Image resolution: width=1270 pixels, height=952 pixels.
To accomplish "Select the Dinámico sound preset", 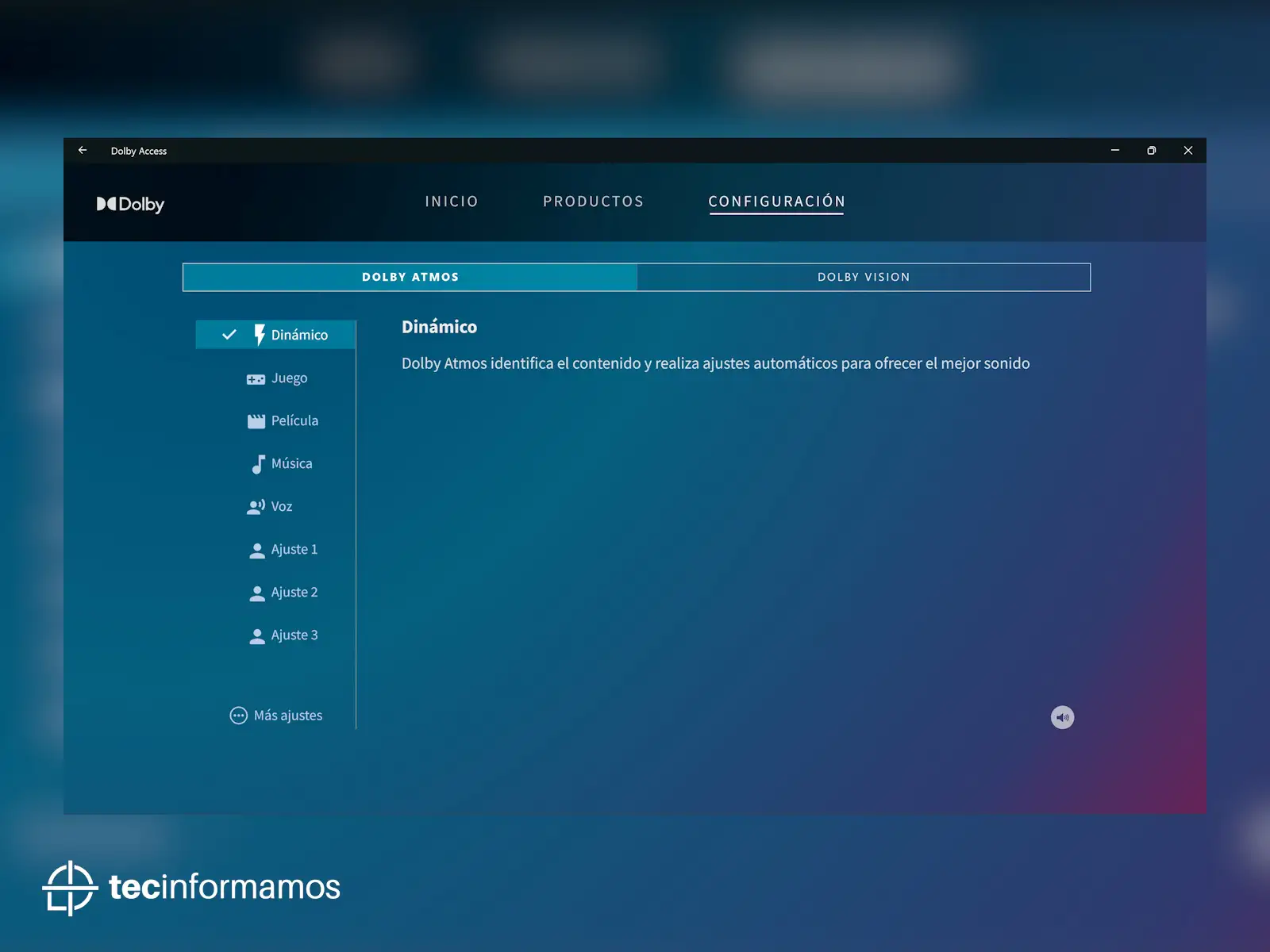I will pos(275,335).
